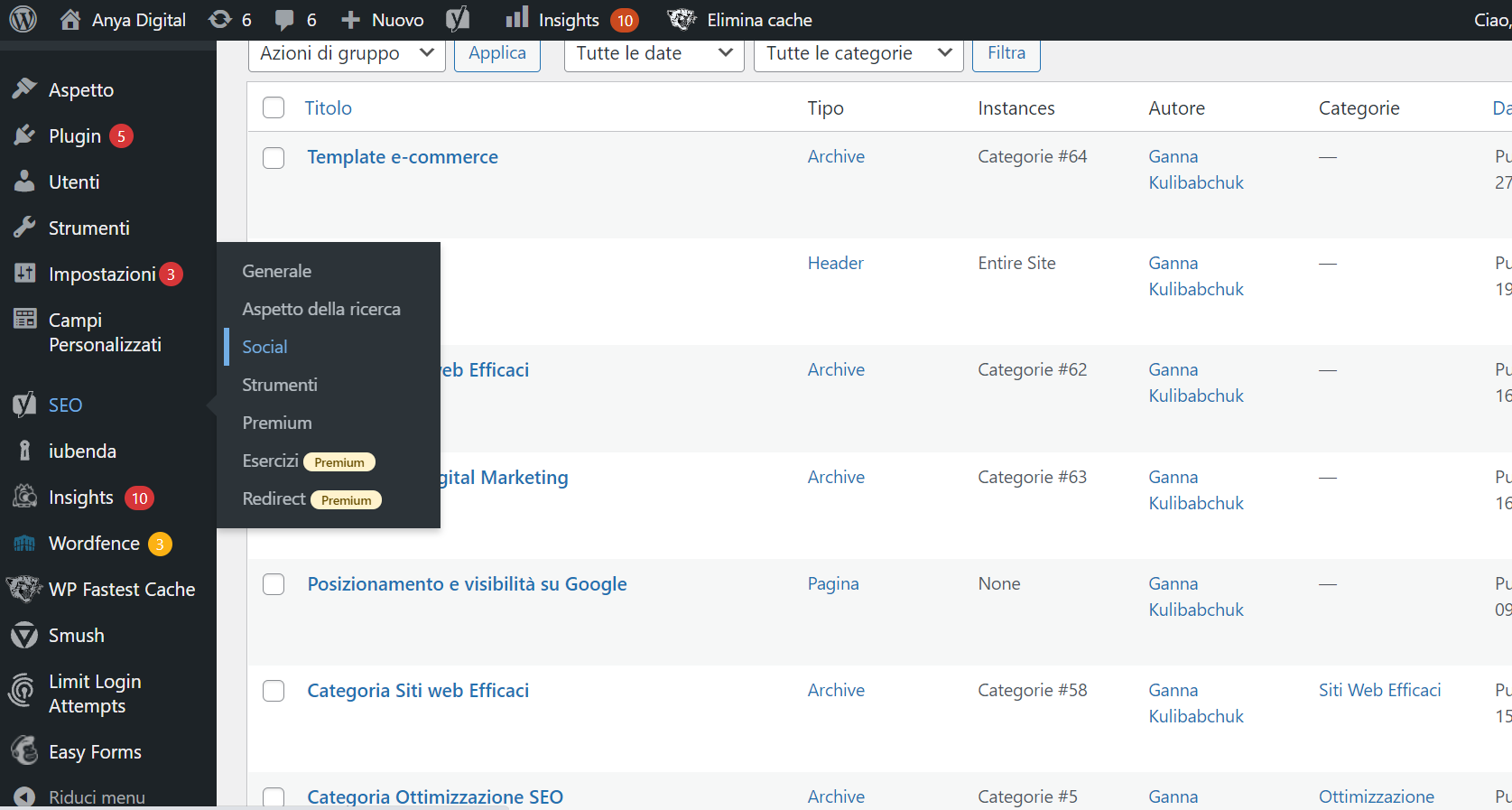Open Plugin menu via plug icon
The image size is (1512, 810).
pos(24,135)
